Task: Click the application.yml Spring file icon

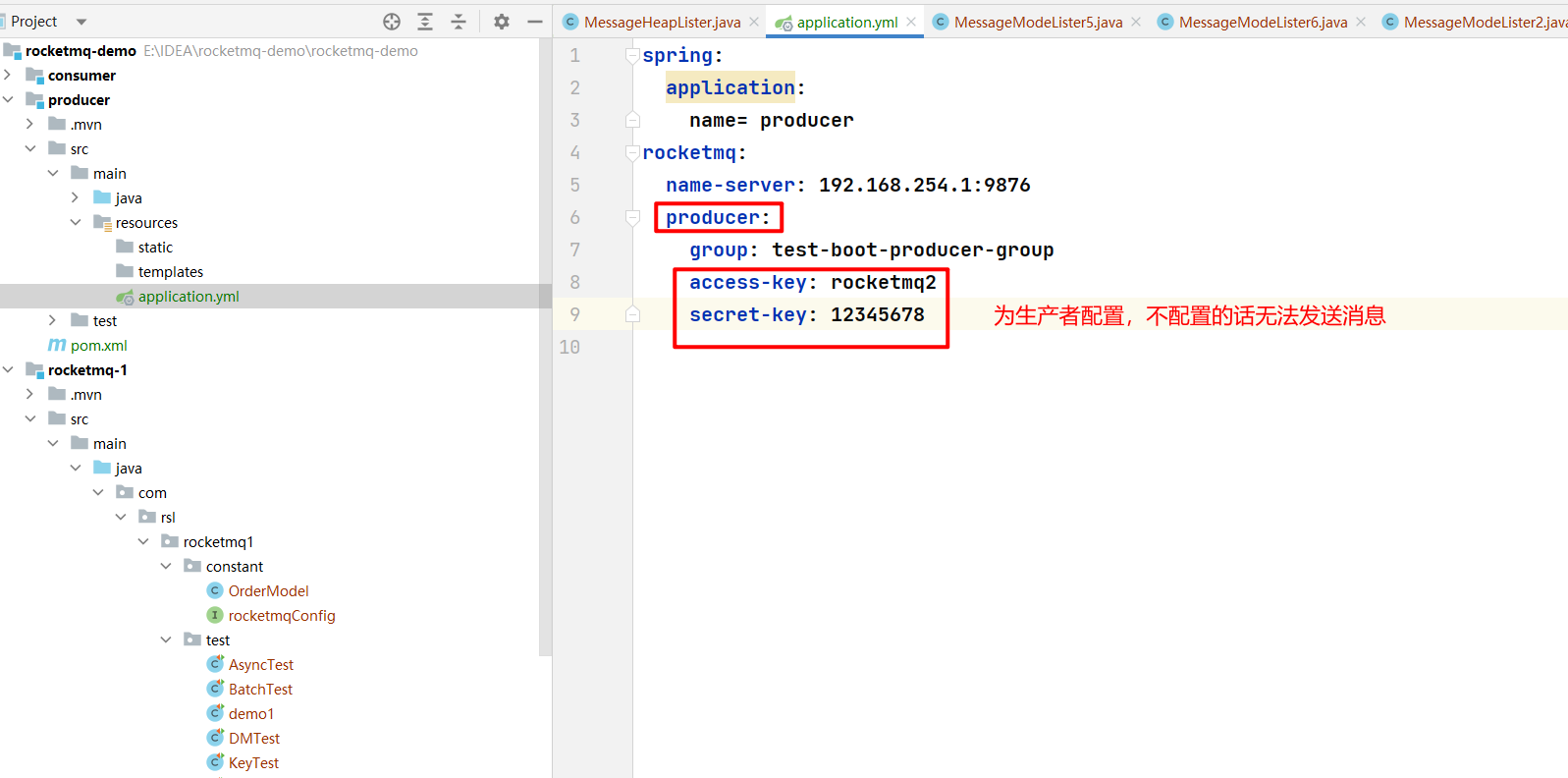Action: [125, 297]
